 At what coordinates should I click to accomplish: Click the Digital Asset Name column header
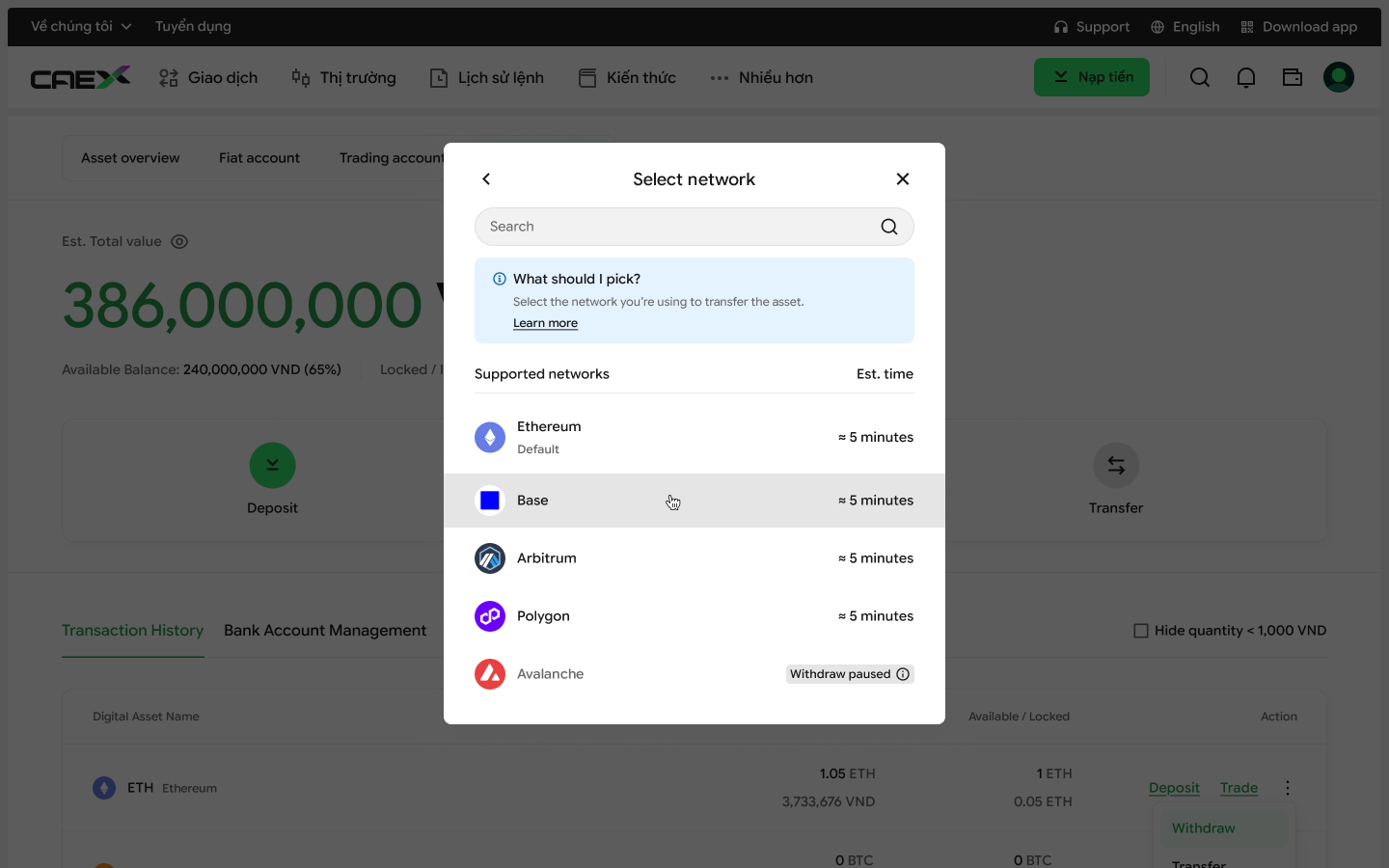146,717
